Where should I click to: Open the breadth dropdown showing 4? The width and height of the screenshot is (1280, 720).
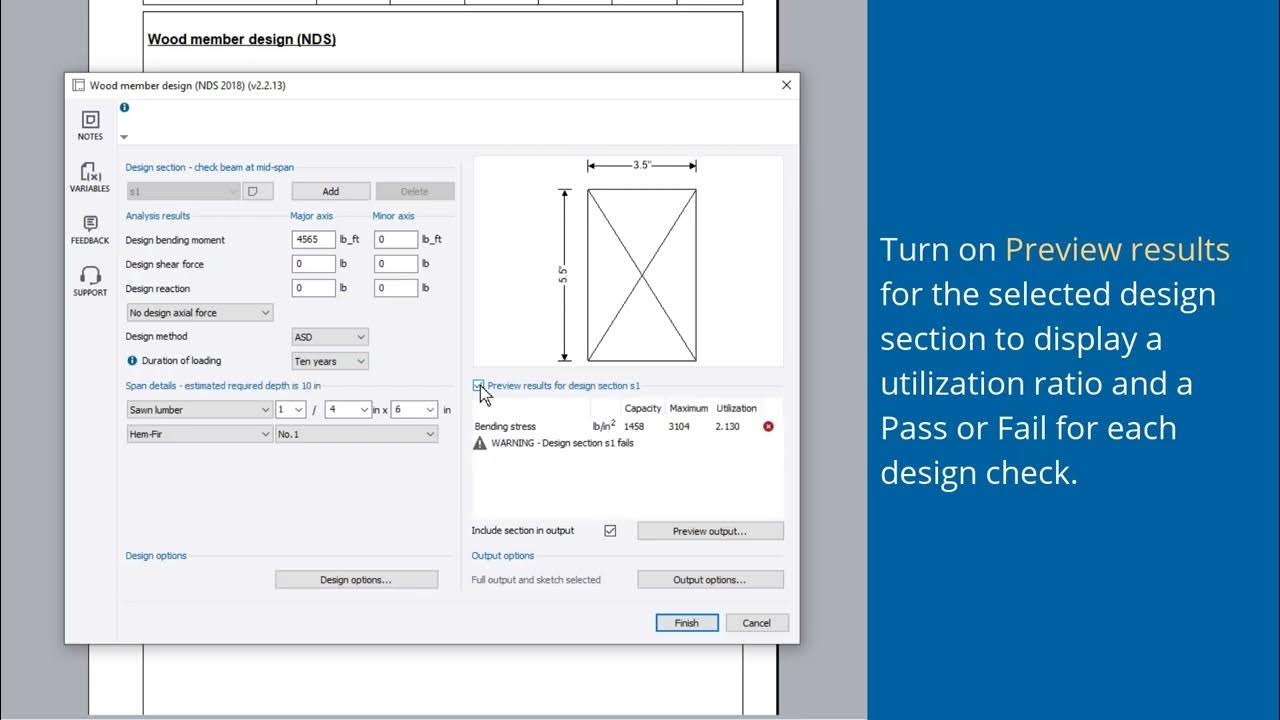click(x=348, y=410)
